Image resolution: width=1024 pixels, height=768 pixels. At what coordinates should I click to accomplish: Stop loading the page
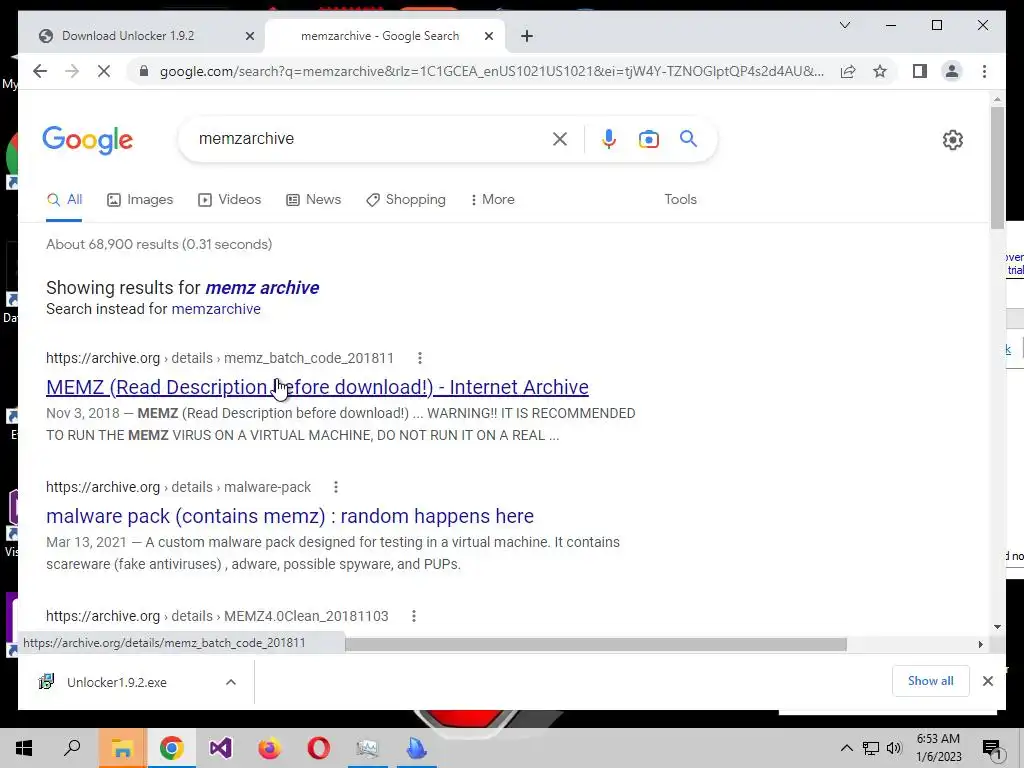(104, 71)
